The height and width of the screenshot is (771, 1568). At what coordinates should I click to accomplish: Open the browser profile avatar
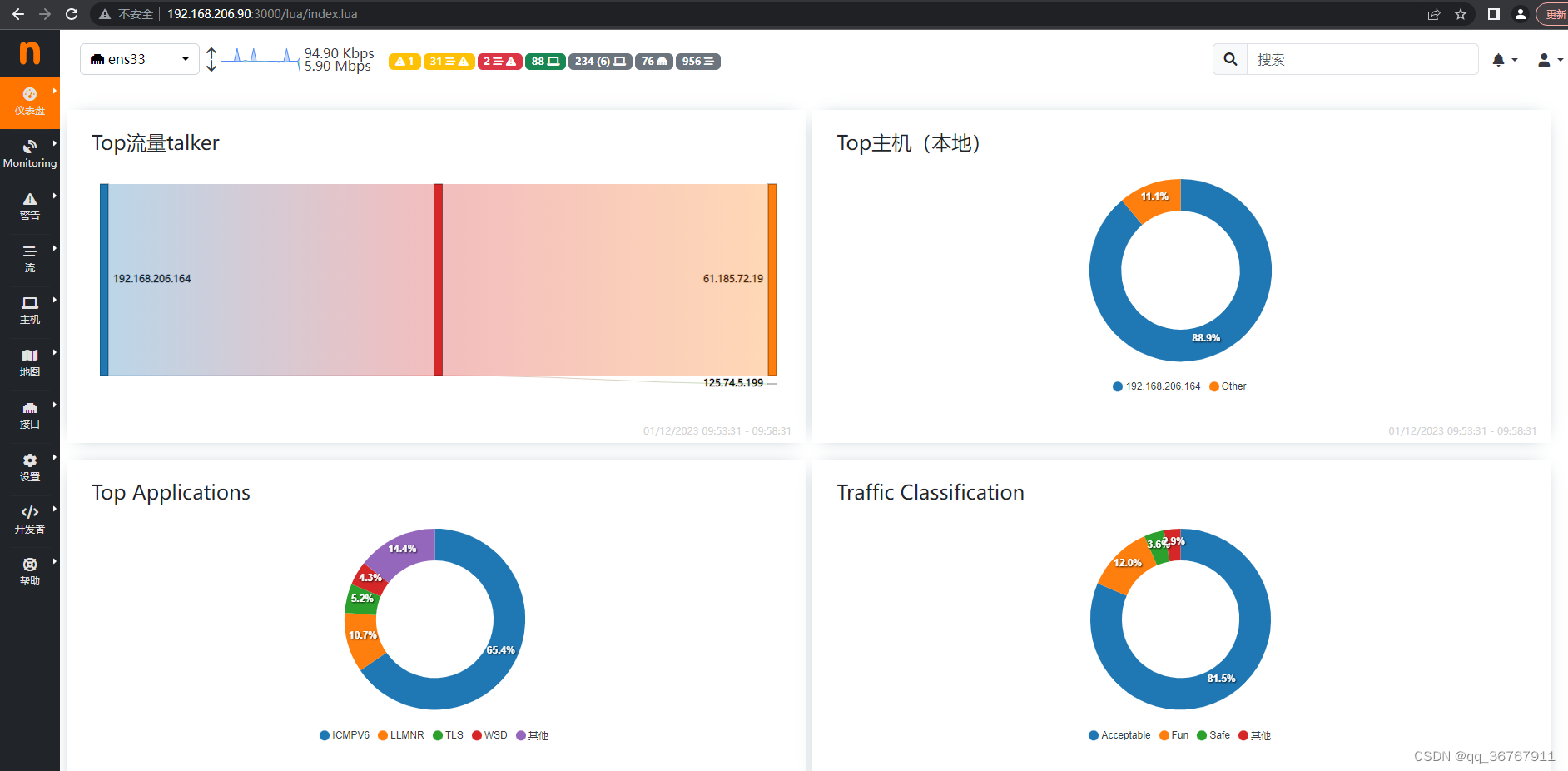click(1521, 14)
